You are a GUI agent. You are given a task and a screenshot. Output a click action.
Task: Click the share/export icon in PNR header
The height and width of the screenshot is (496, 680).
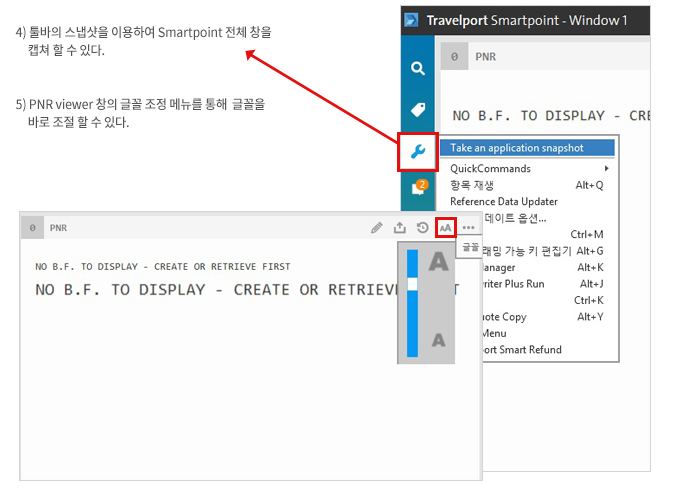tap(399, 228)
